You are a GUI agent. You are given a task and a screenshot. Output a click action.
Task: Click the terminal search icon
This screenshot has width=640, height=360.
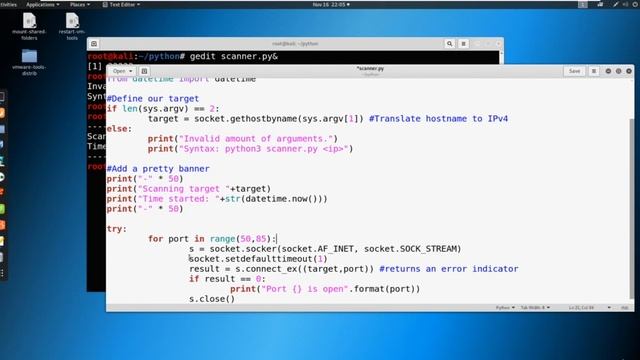(449, 44)
